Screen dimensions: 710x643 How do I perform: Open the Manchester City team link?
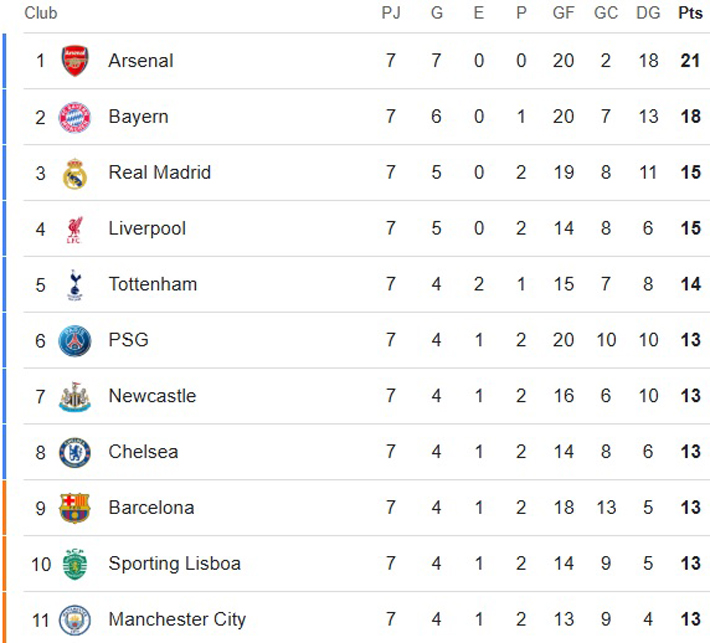click(x=177, y=620)
